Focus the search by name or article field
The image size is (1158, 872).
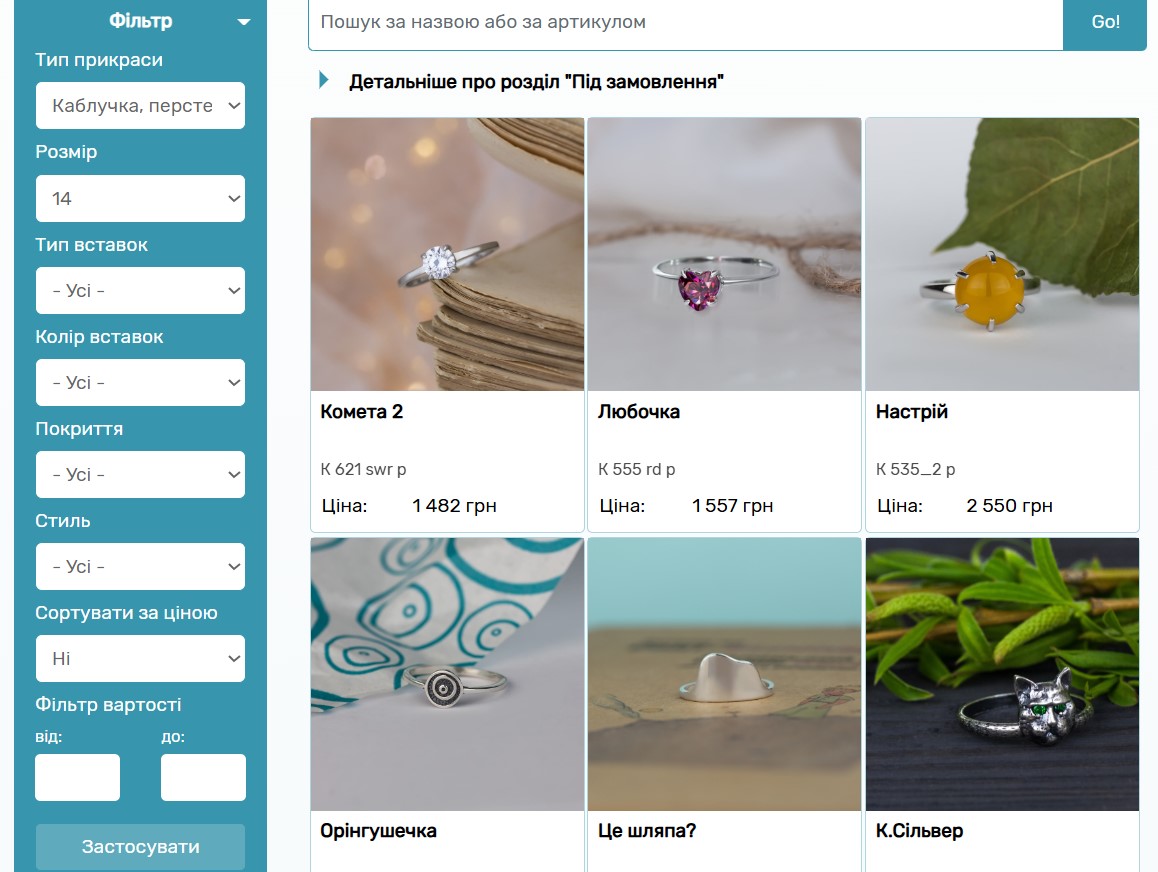686,22
